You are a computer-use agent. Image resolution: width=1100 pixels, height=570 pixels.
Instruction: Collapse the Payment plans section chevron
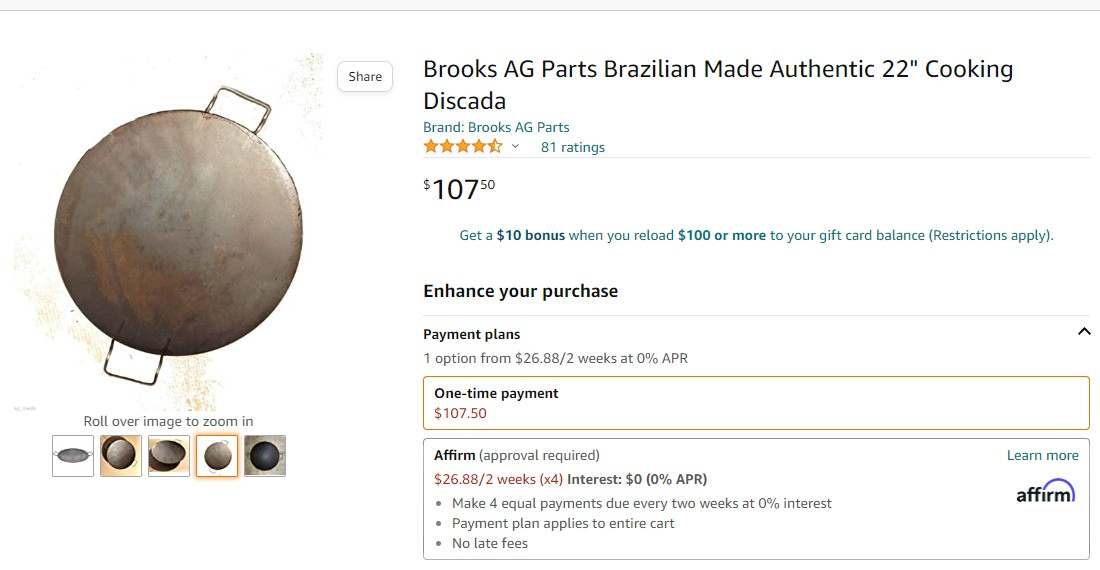coord(1083,332)
